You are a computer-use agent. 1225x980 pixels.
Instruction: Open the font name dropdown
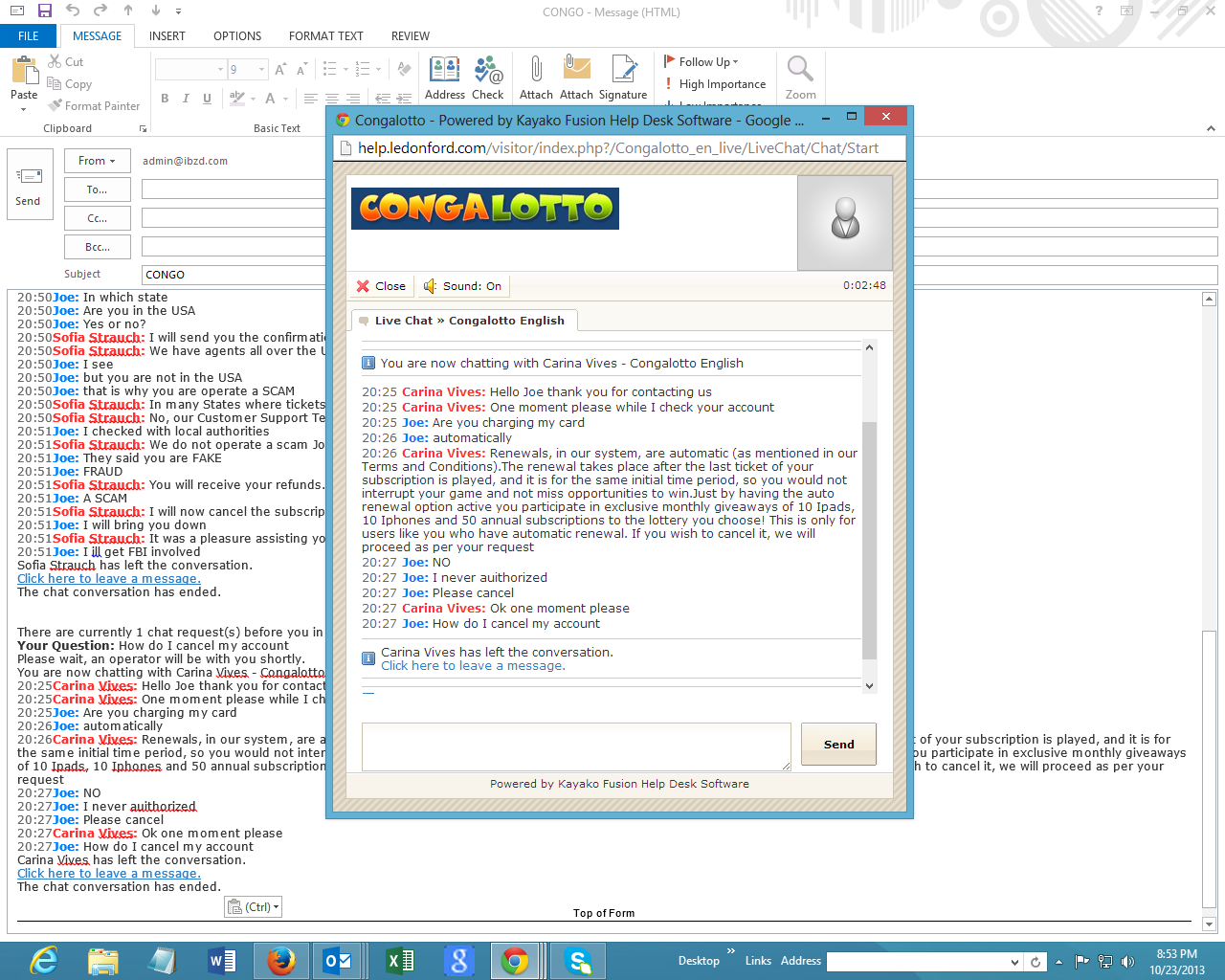220,70
